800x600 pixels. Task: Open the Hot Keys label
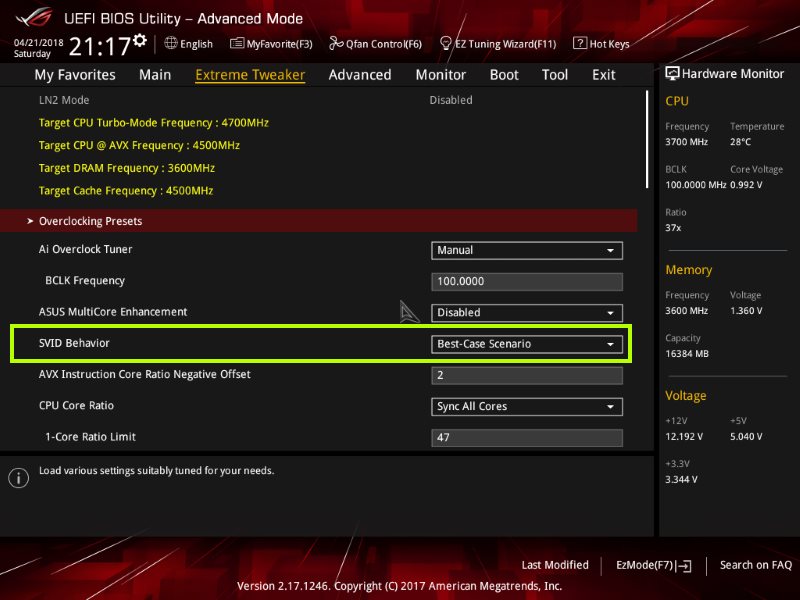pyautogui.click(x=609, y=44)
